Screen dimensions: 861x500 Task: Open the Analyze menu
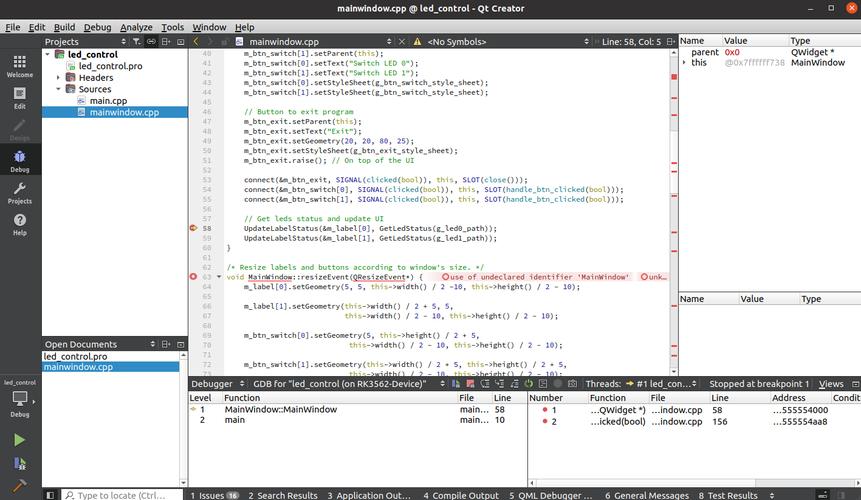136,27
